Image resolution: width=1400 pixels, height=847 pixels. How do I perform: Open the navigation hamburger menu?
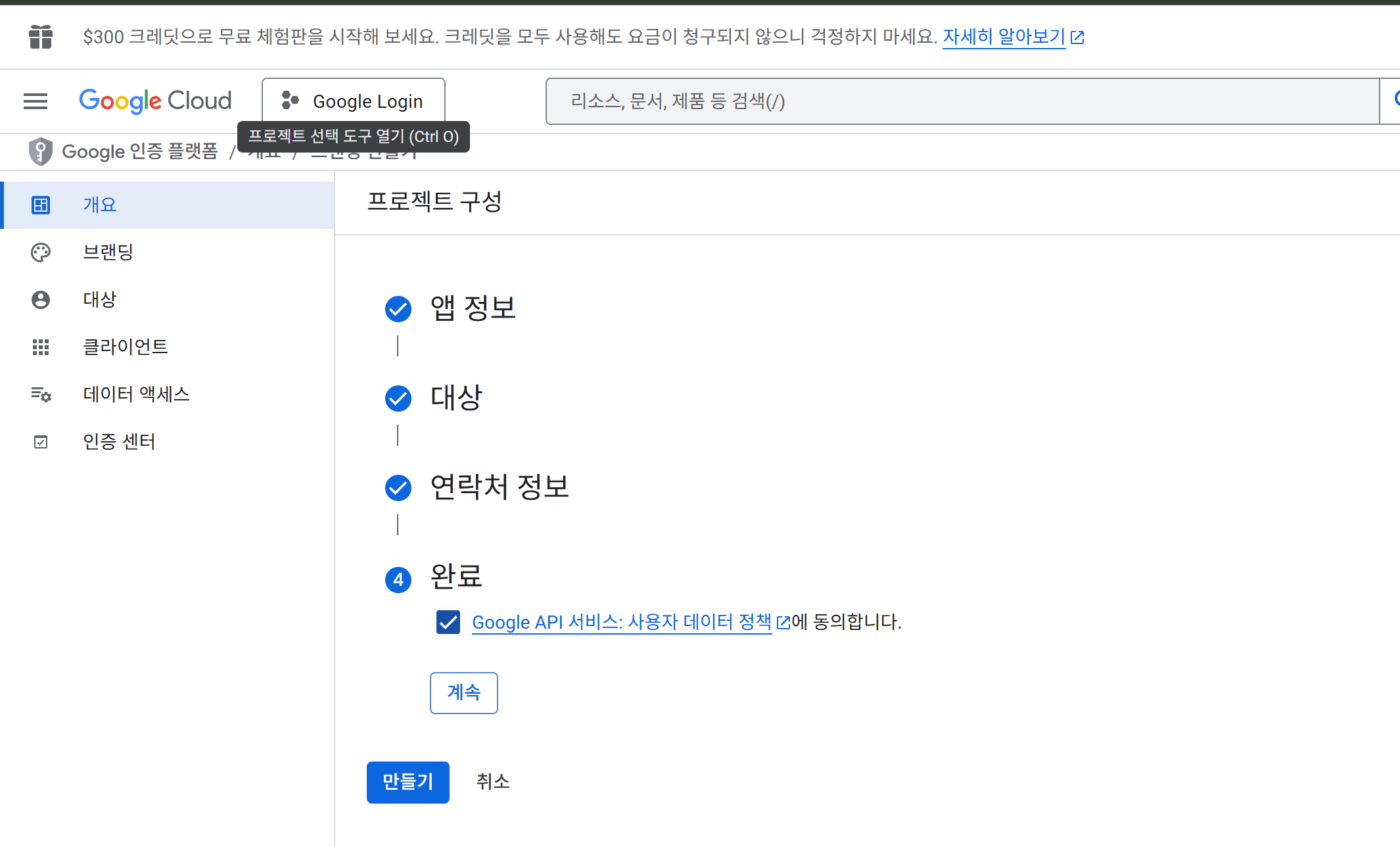35,101
